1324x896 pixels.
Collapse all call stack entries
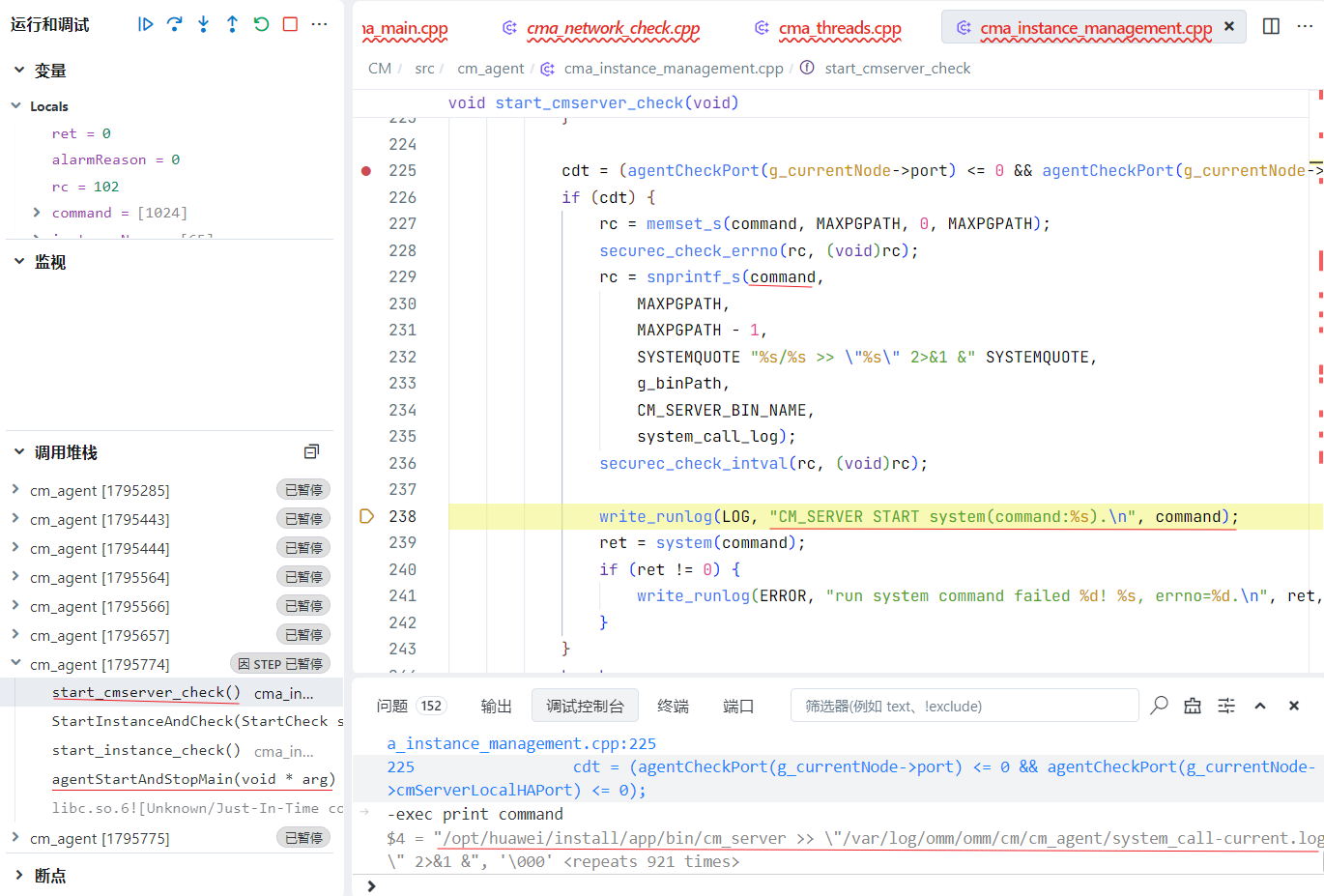pyautogui.click(x=311, y=452)
